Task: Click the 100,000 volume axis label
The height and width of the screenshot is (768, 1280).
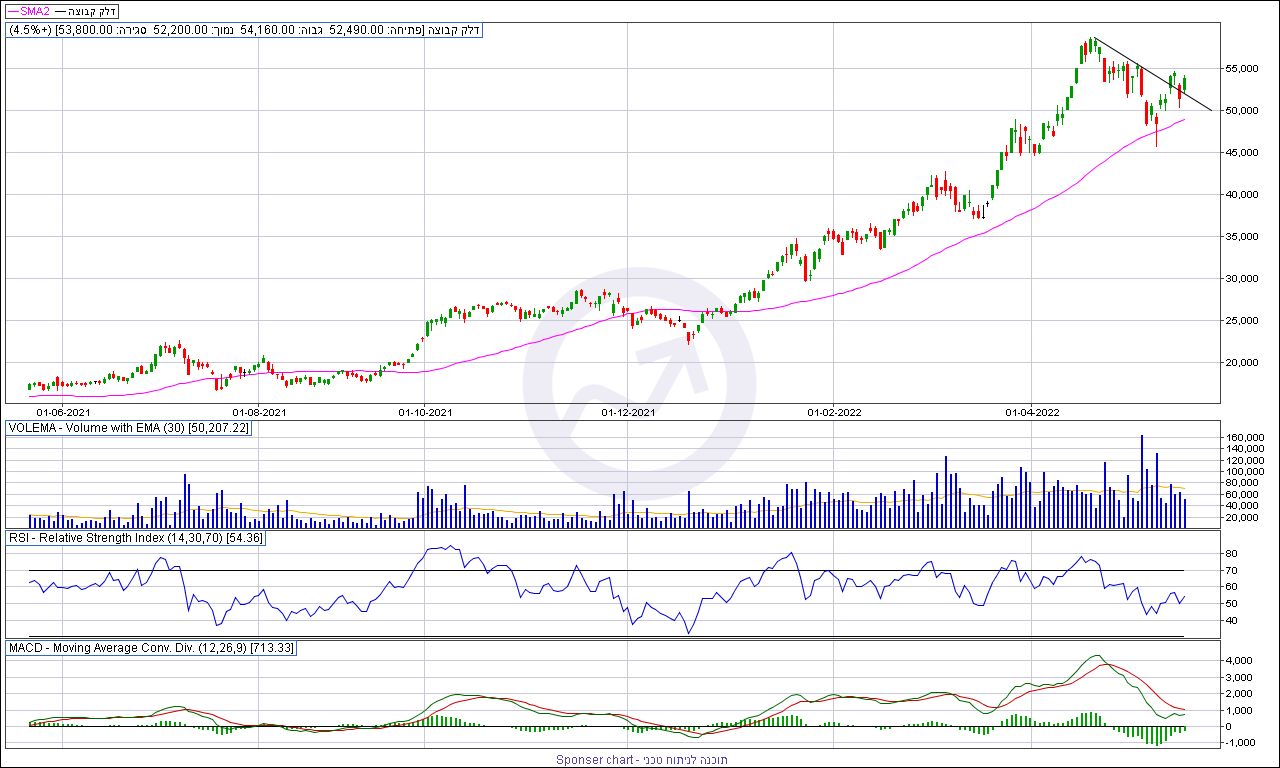Action: pos(1246,472)
